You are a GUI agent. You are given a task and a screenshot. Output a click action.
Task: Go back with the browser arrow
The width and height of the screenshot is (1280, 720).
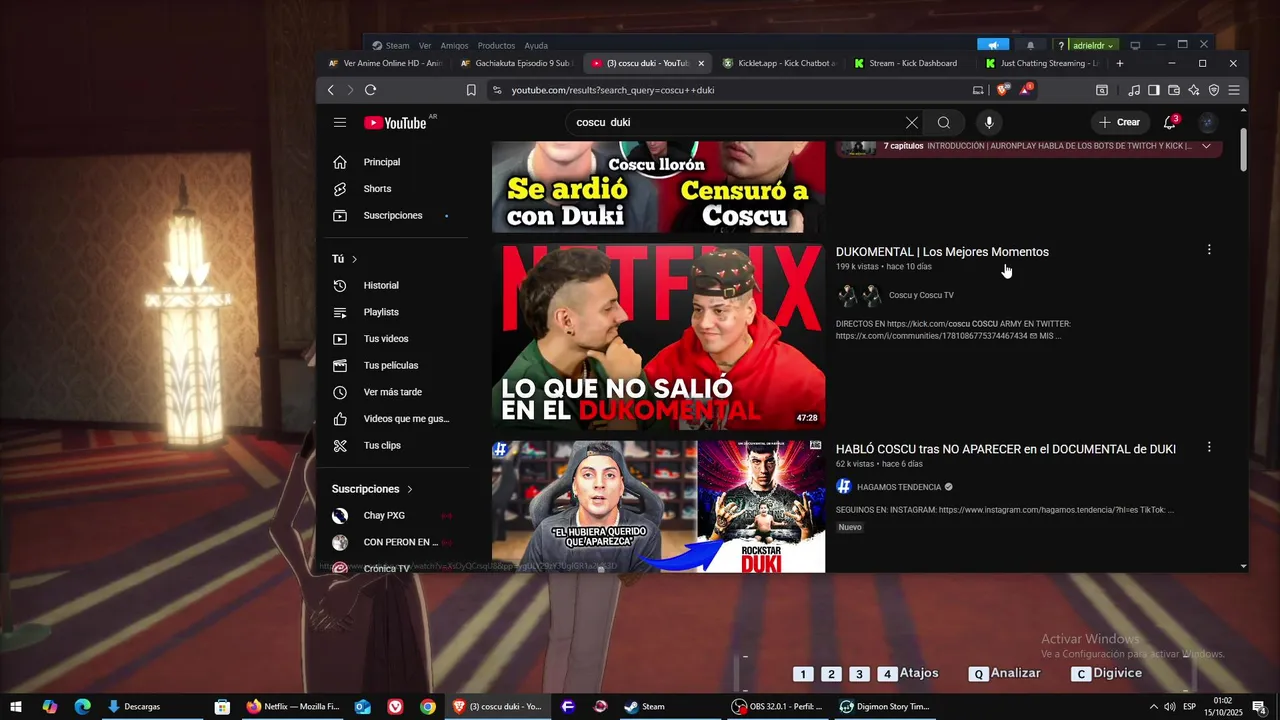click(331, 90)
